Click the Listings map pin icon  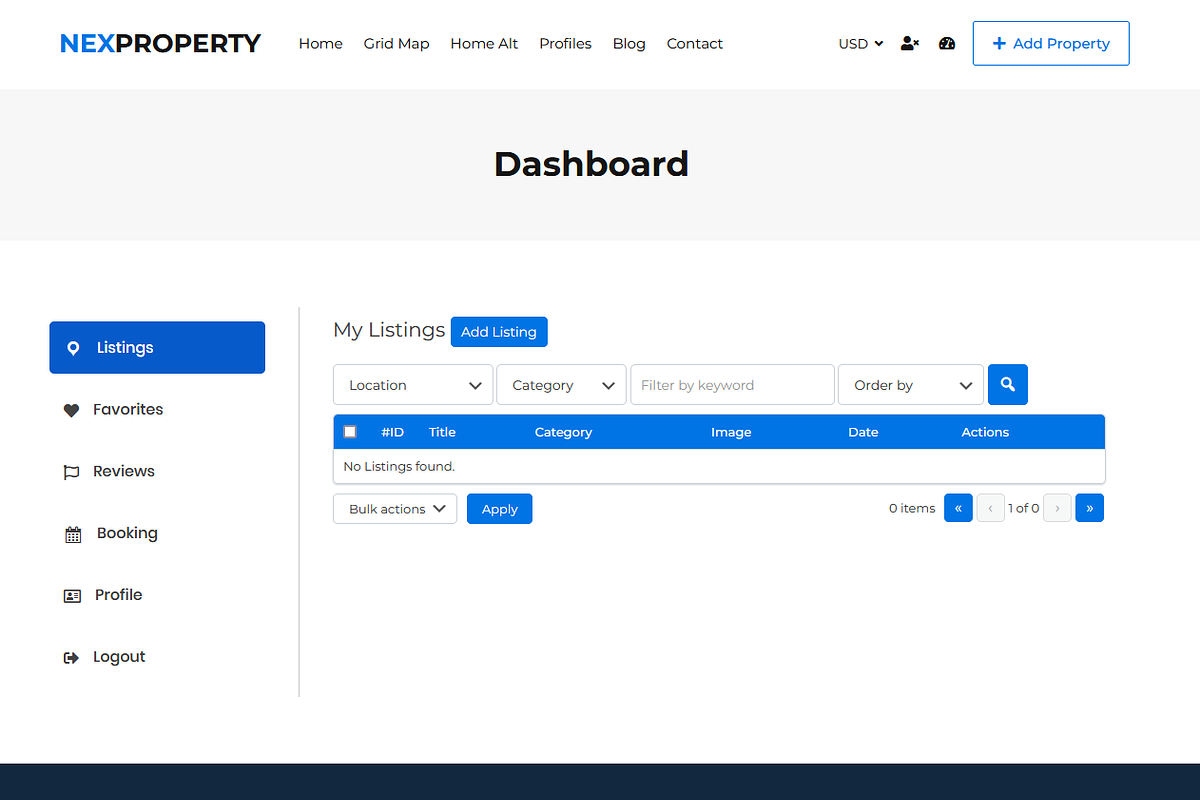click(73, 348)
